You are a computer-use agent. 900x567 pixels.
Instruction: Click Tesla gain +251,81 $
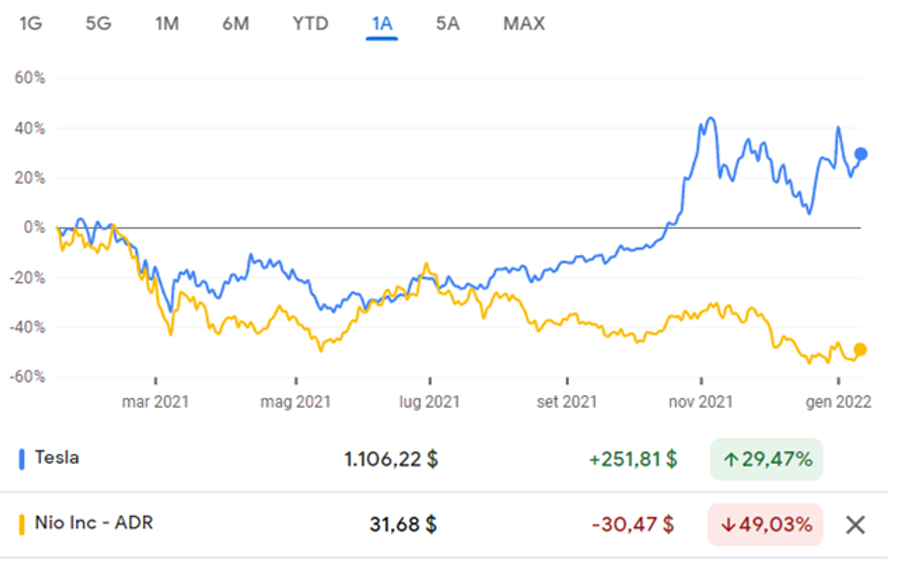pos(633,459)
